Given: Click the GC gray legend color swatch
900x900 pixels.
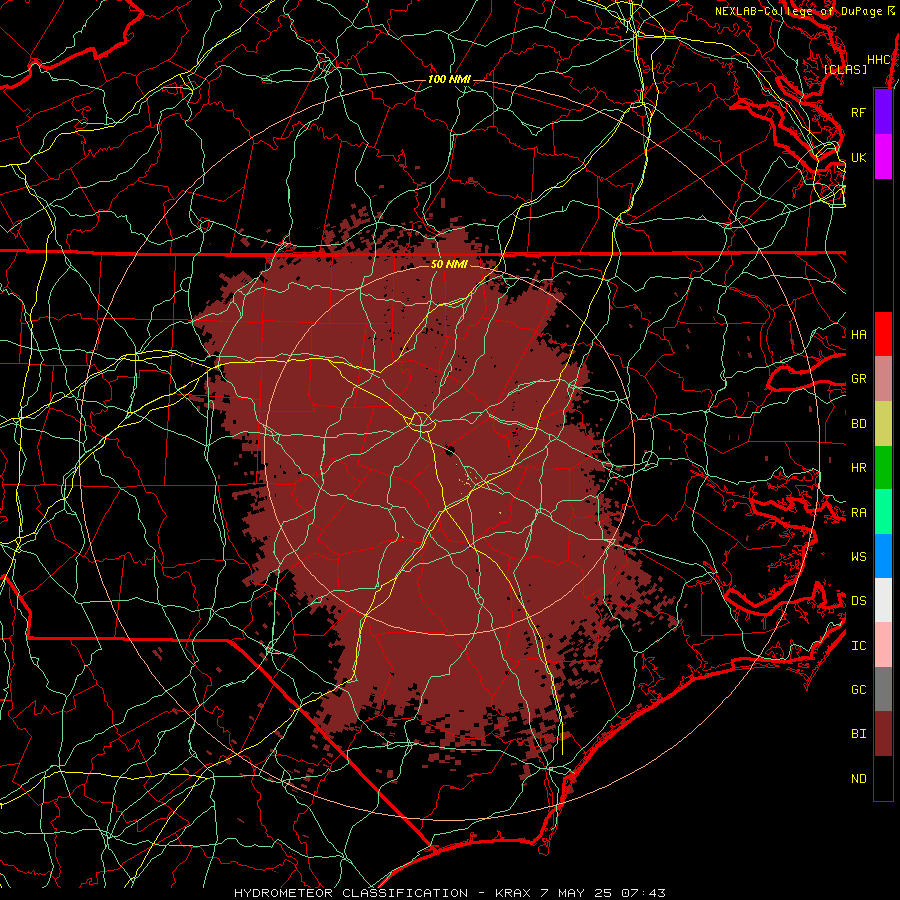Looking at the screenshot, I should pos(883,689).
